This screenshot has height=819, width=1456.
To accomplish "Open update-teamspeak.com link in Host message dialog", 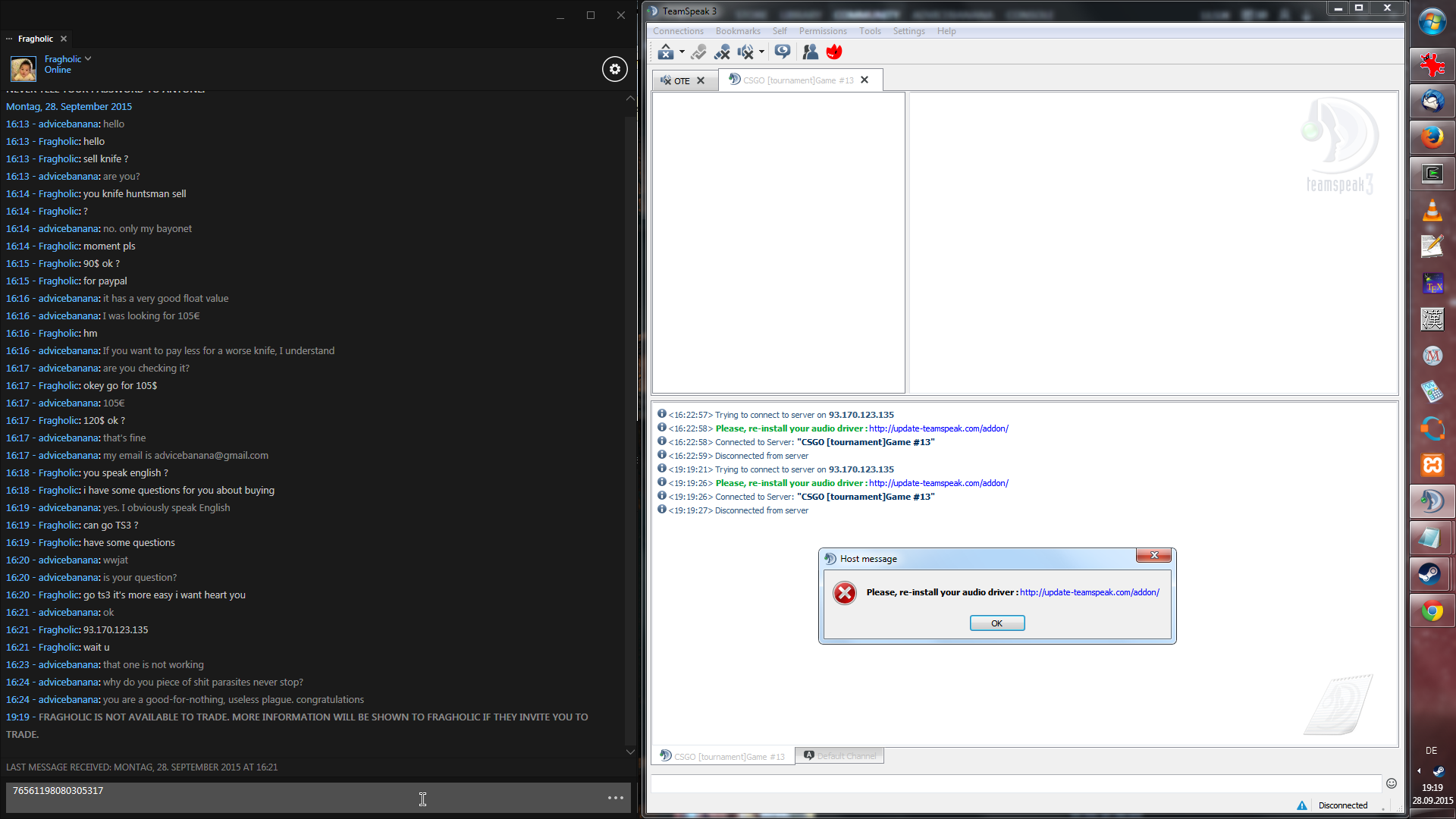I will click(1089, 592).
